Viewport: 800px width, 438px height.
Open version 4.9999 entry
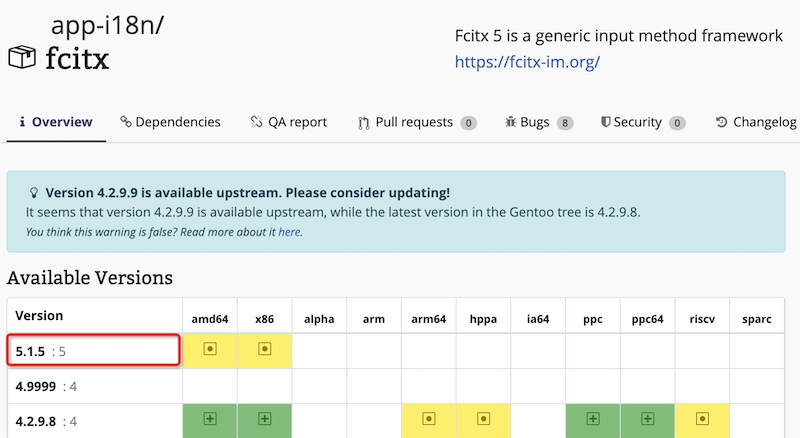click(x=36, y=386)
